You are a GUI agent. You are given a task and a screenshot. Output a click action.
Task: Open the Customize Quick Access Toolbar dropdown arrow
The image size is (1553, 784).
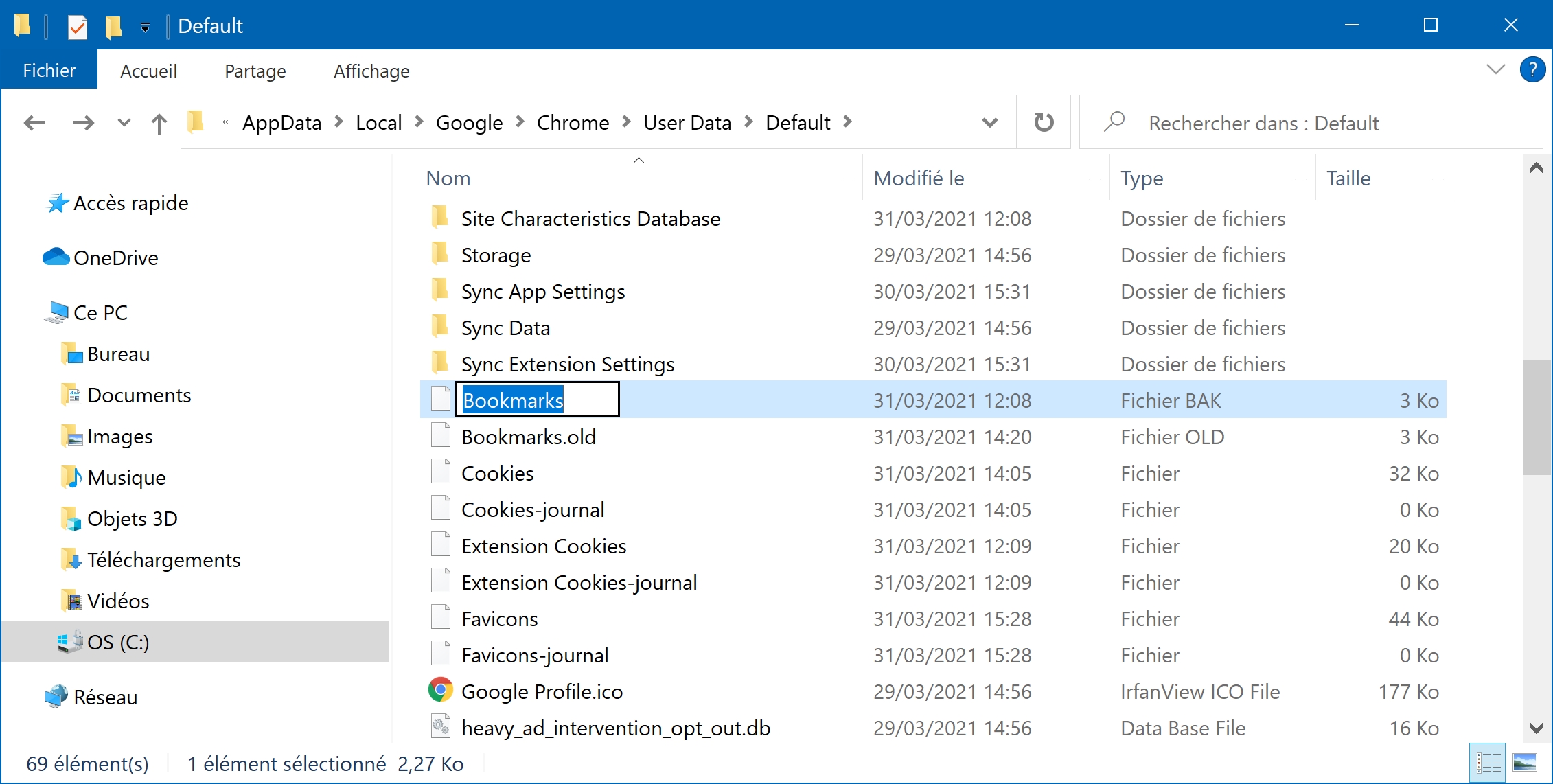coord(145,27)
